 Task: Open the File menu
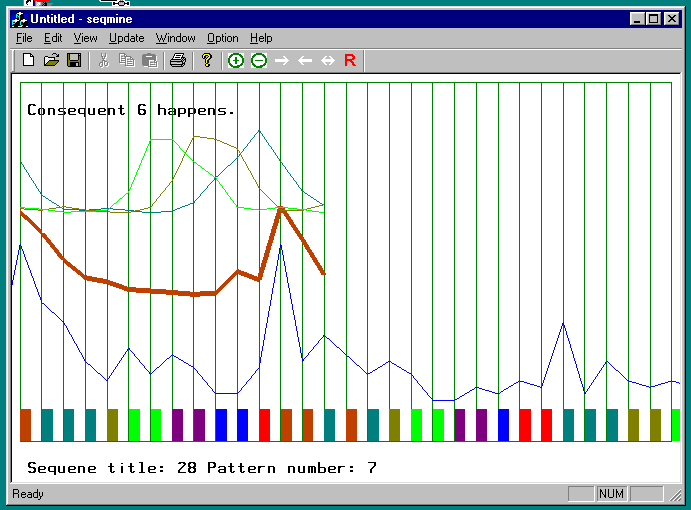[24, 38]
